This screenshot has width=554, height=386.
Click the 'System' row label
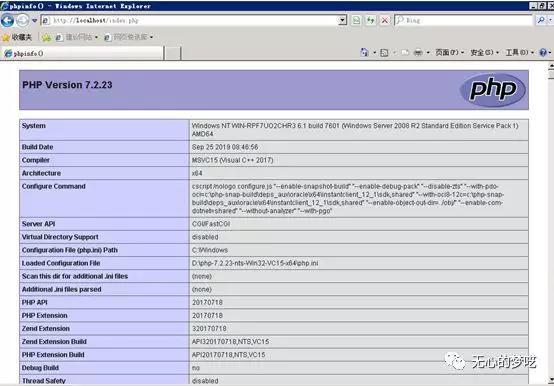point(34,126)
